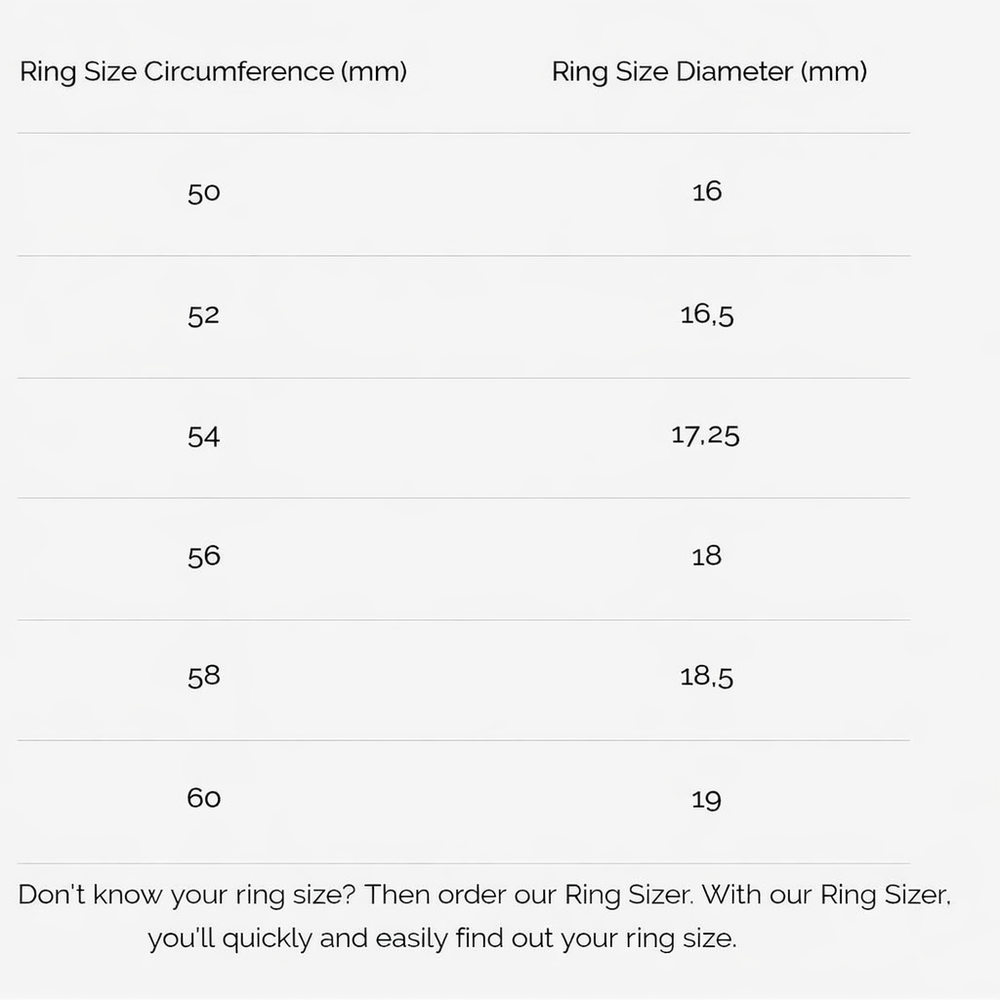The width and height of the screenshot is (1000, 1000).
Task: Click the 18,5 diameter cell
Action: [707, 677]
